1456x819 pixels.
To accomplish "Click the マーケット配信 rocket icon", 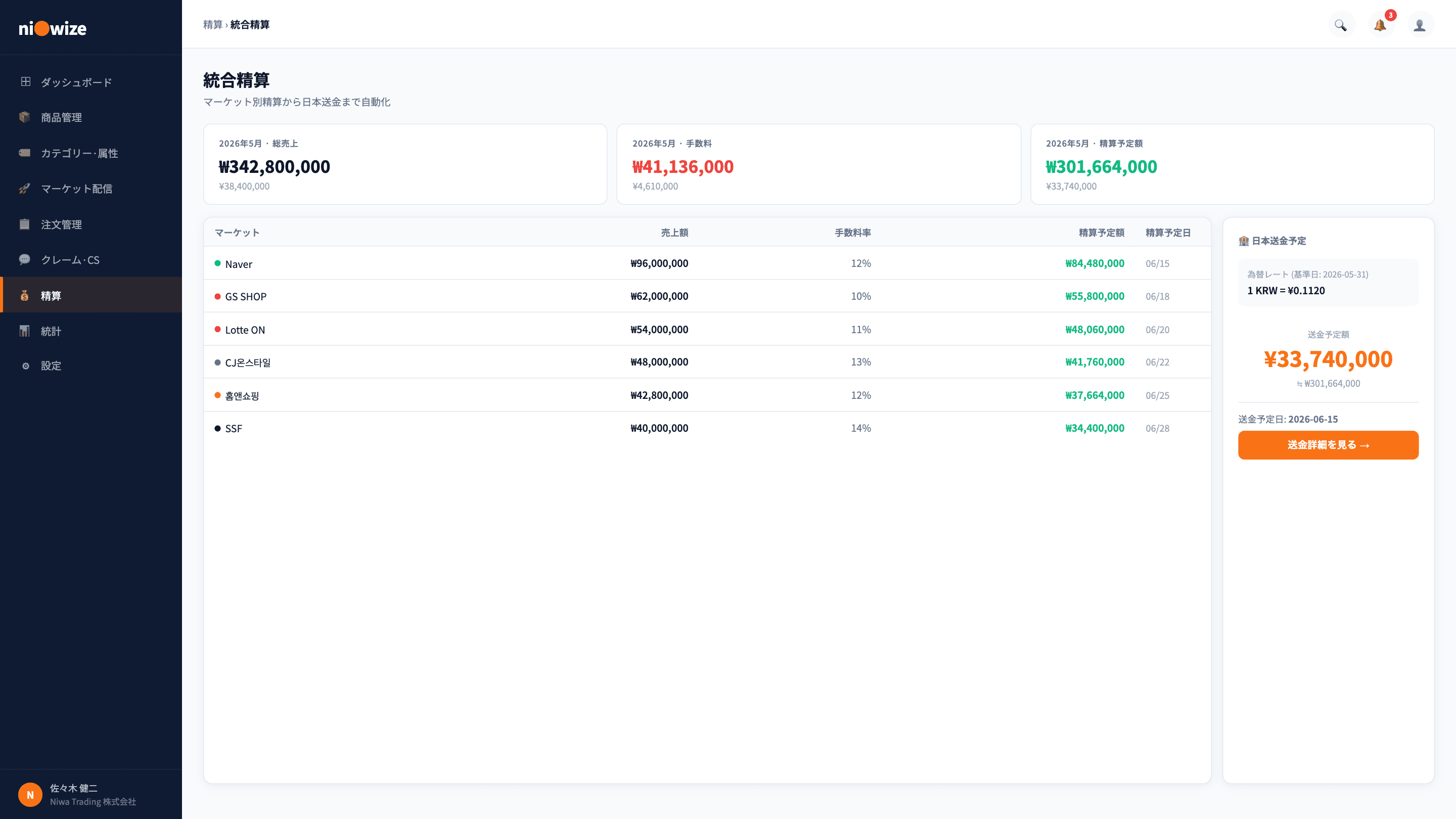I will tap(25, 188).
